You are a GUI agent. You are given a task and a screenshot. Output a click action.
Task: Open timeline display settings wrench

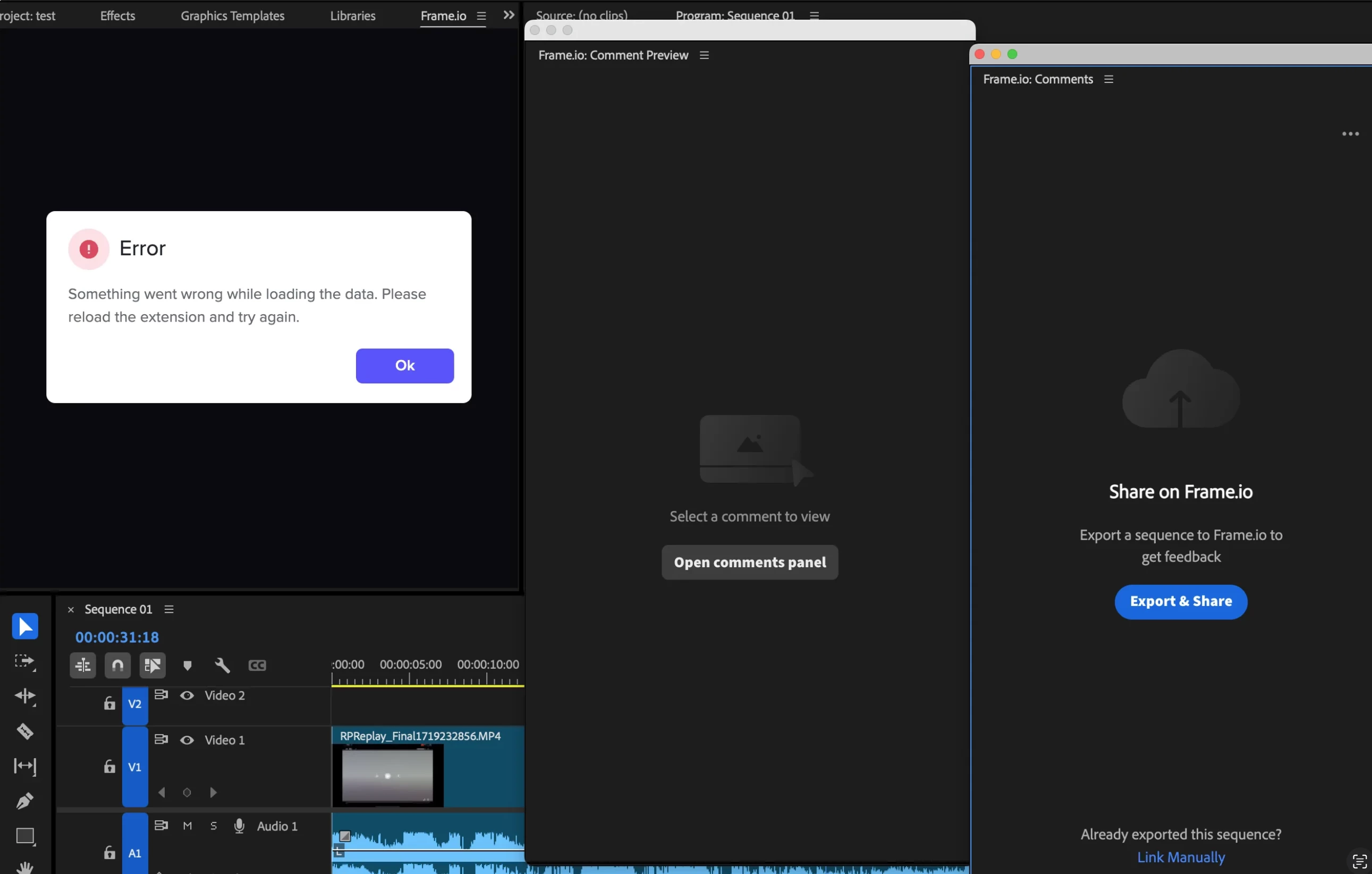[x=222, y=665]
